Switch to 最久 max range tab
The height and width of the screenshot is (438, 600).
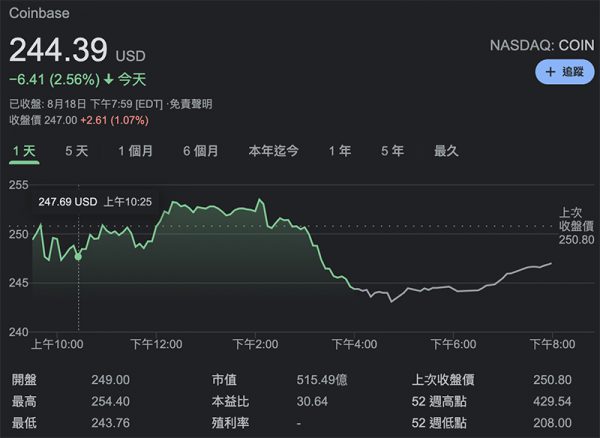[446, 151]
